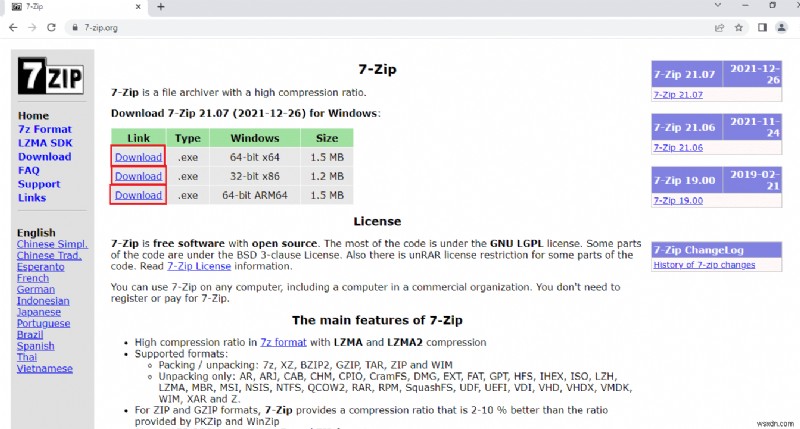This screenshot has height=429, width=800.
Task: Bookmark this page with star icon
Action: point(739,28)
